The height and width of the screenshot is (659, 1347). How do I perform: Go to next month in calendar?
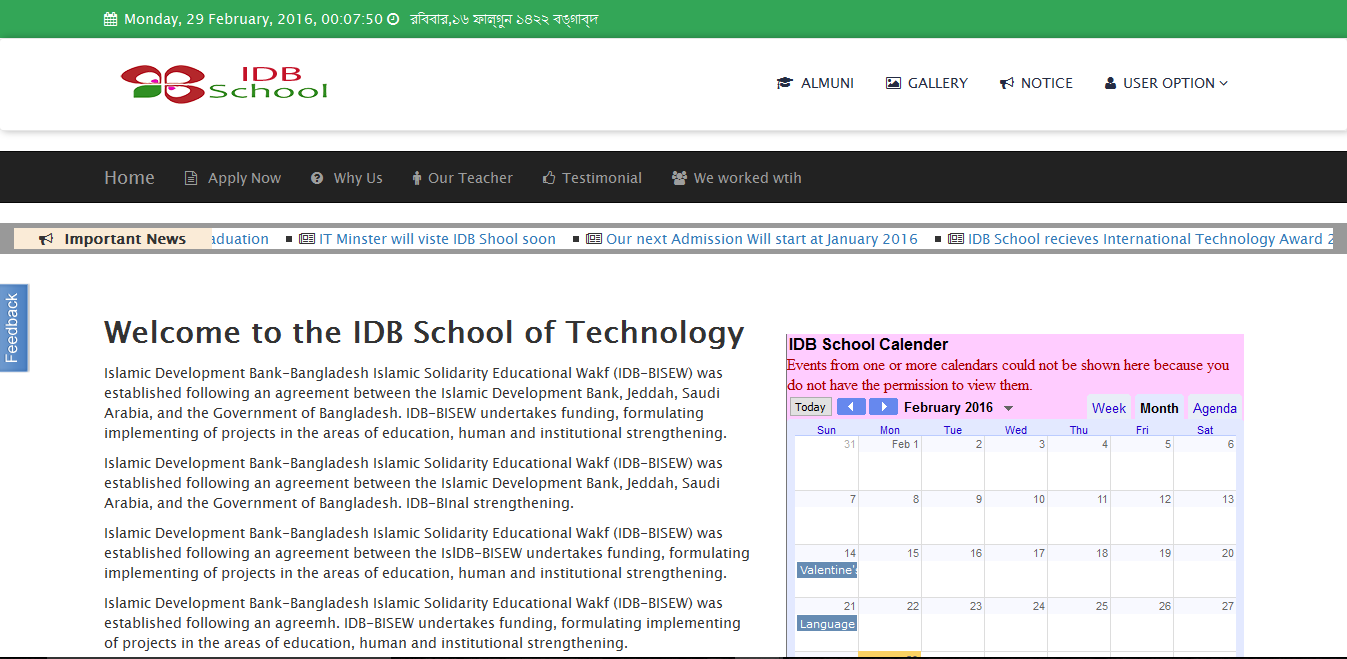coord(883,407)
